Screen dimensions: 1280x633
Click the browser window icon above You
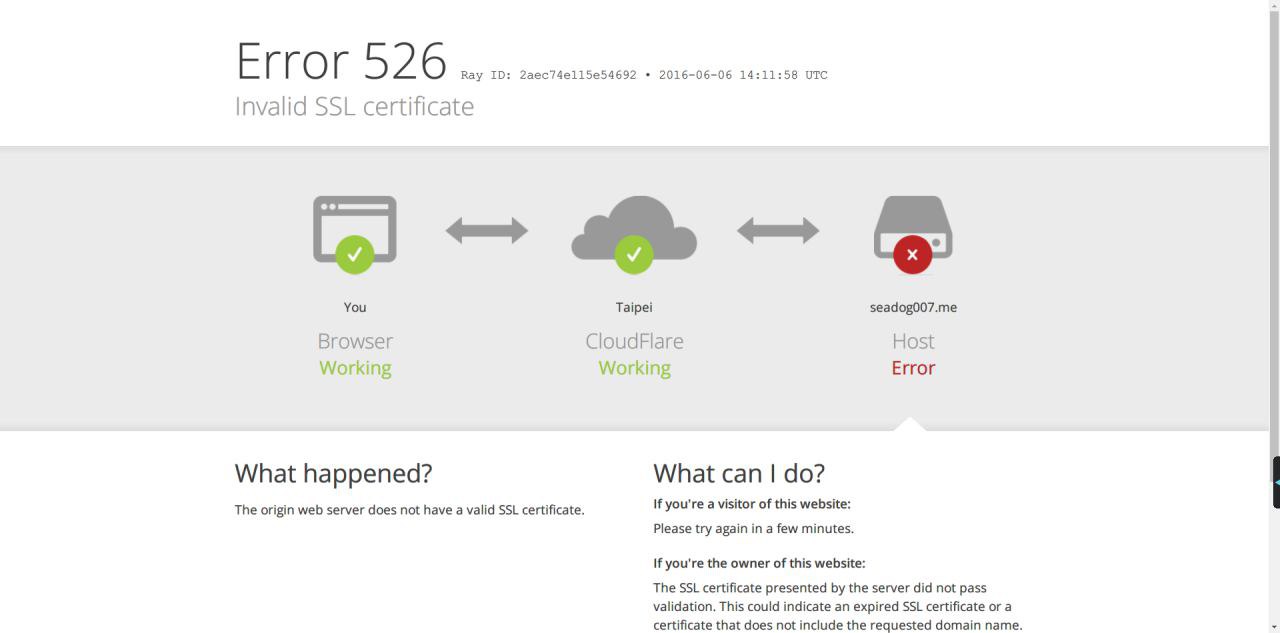[x=355, y=234]
